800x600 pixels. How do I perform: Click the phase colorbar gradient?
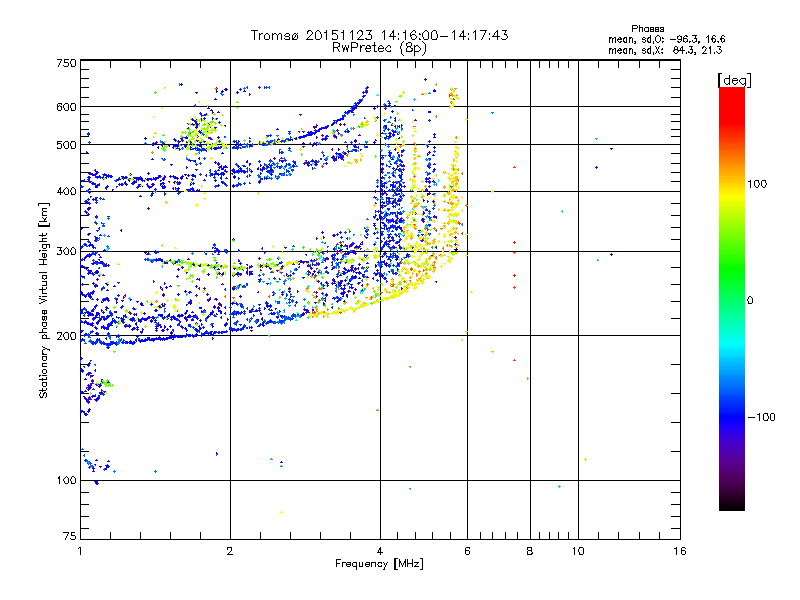click(x=732, y=298)
